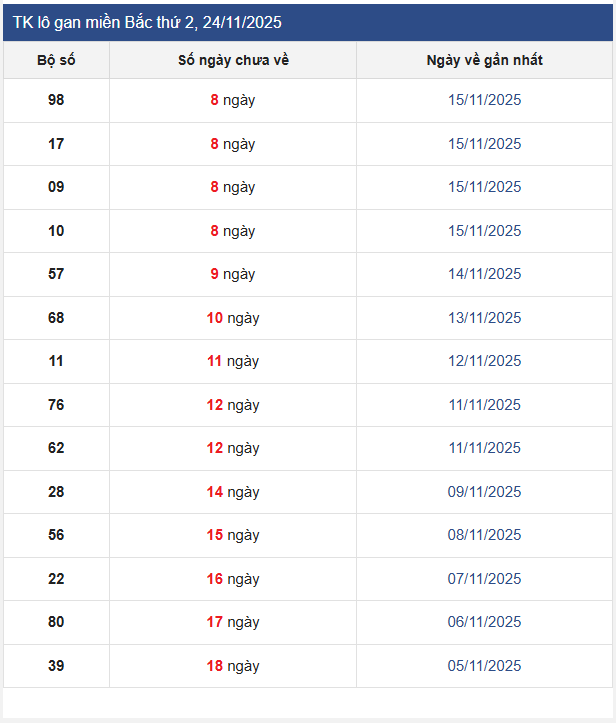Click the table title 'TK lô gan miền Bắc'

147,22
